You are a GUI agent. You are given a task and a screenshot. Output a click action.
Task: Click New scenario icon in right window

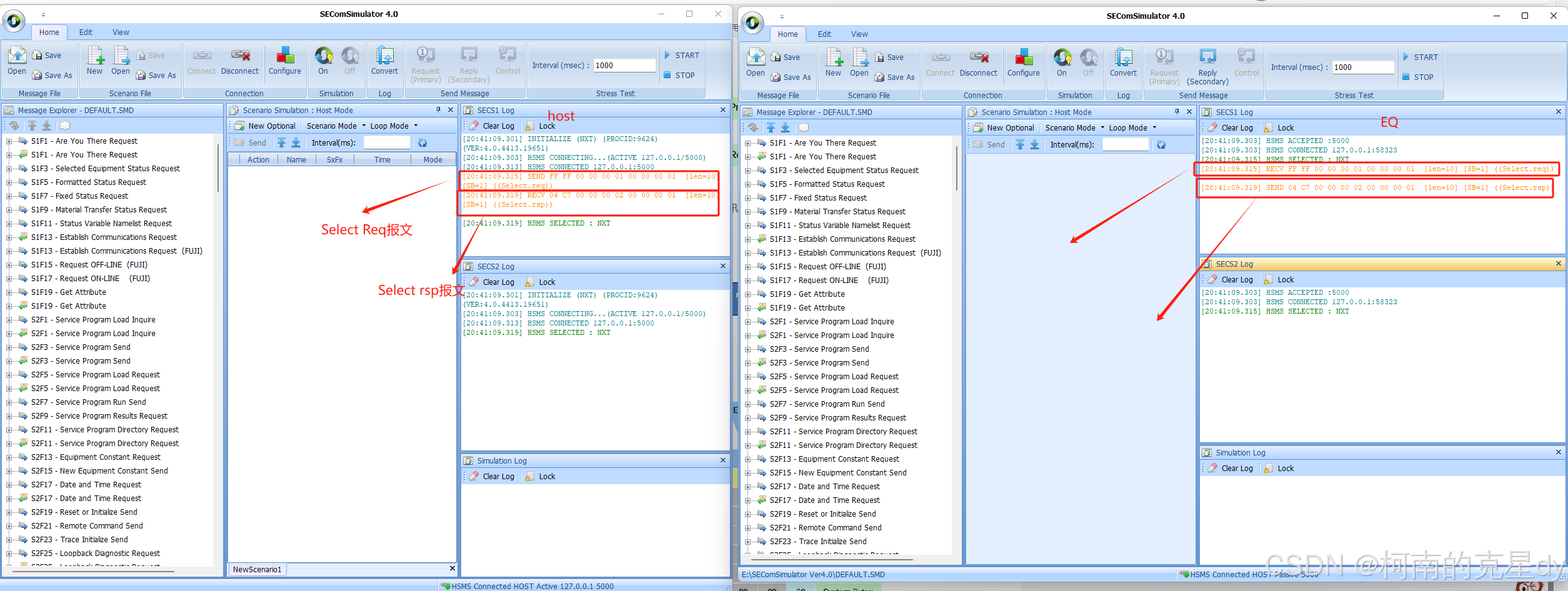click(x=833, y=62)
